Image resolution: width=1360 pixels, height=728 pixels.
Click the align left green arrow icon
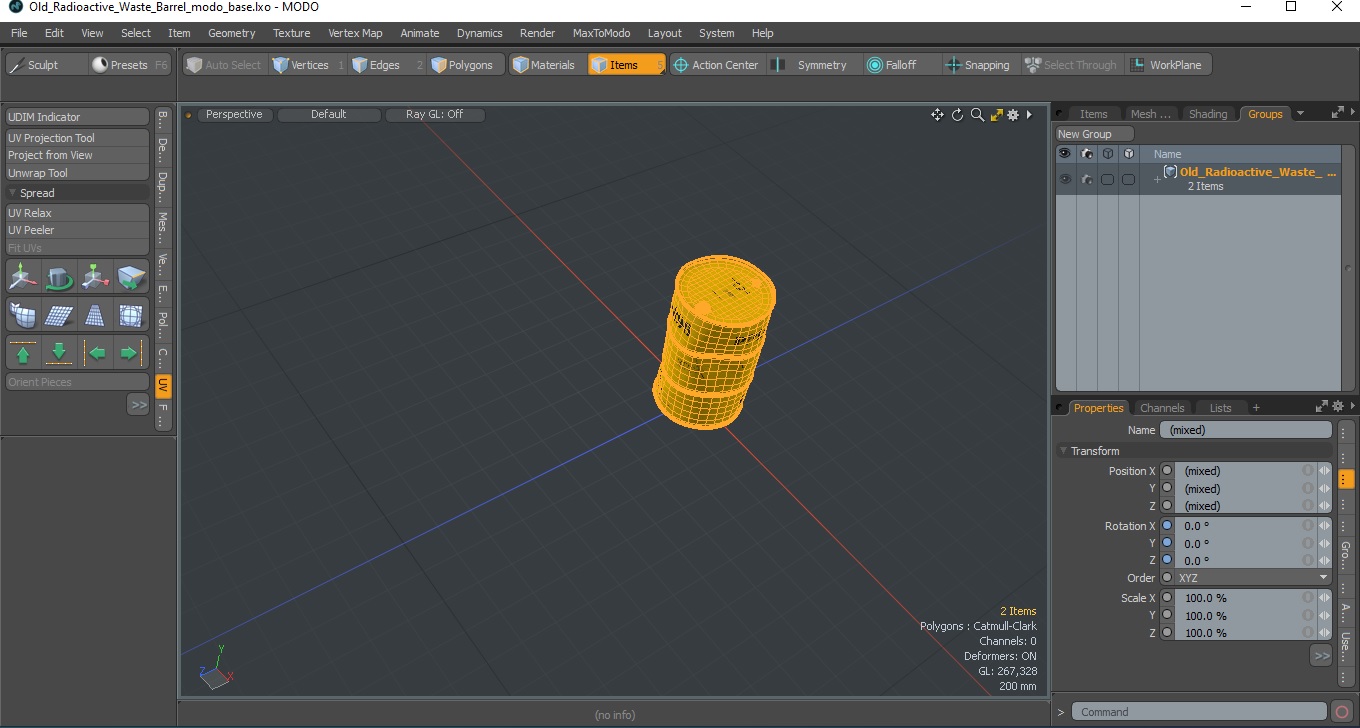[x=95, y=353]
